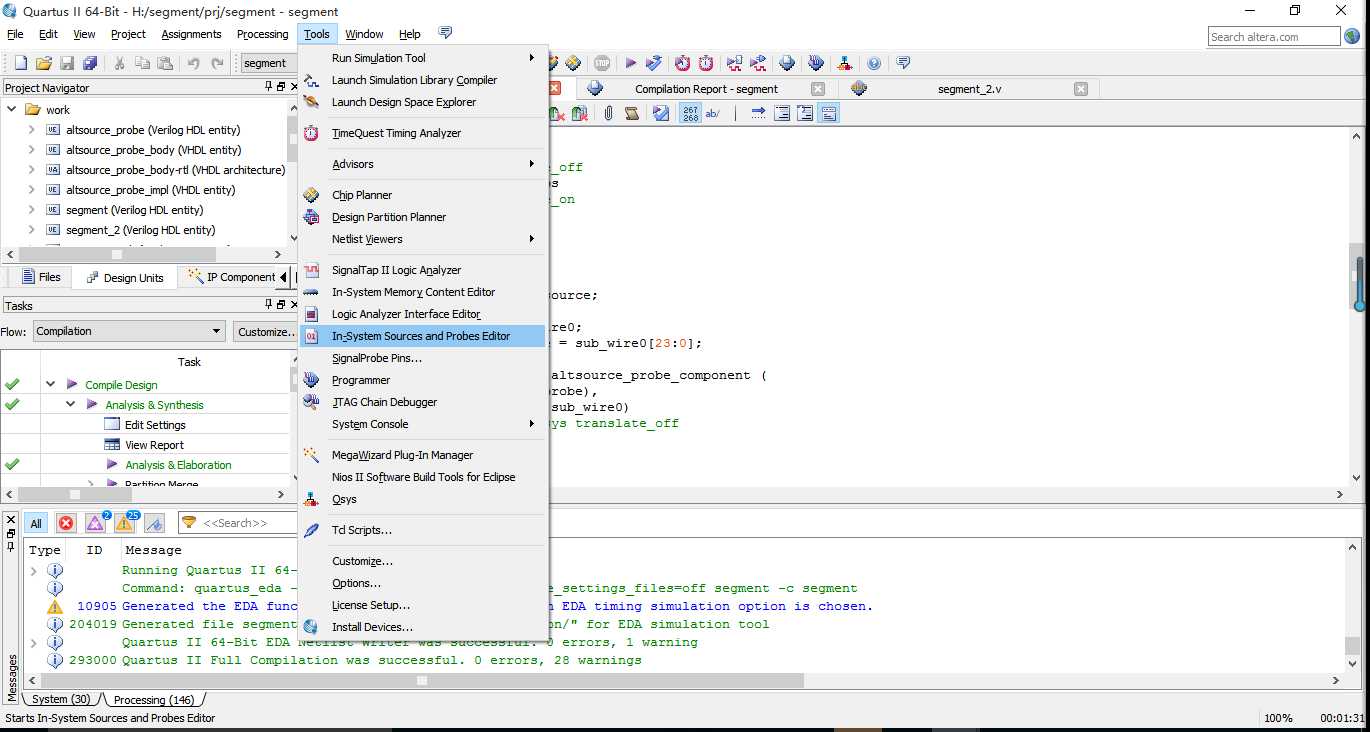Screen dimensions: 1370x732
Task: Switch to Processing (146) messages tab
Action: 153,700
